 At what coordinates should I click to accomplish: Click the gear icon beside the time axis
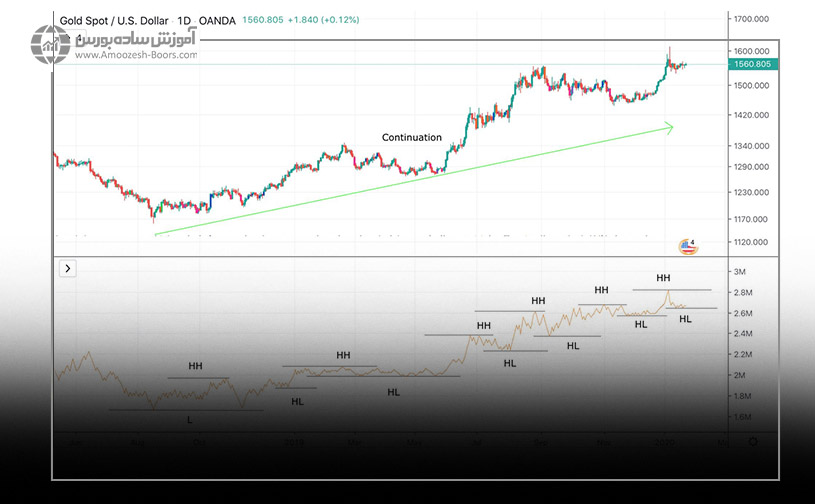click(753, 440)
